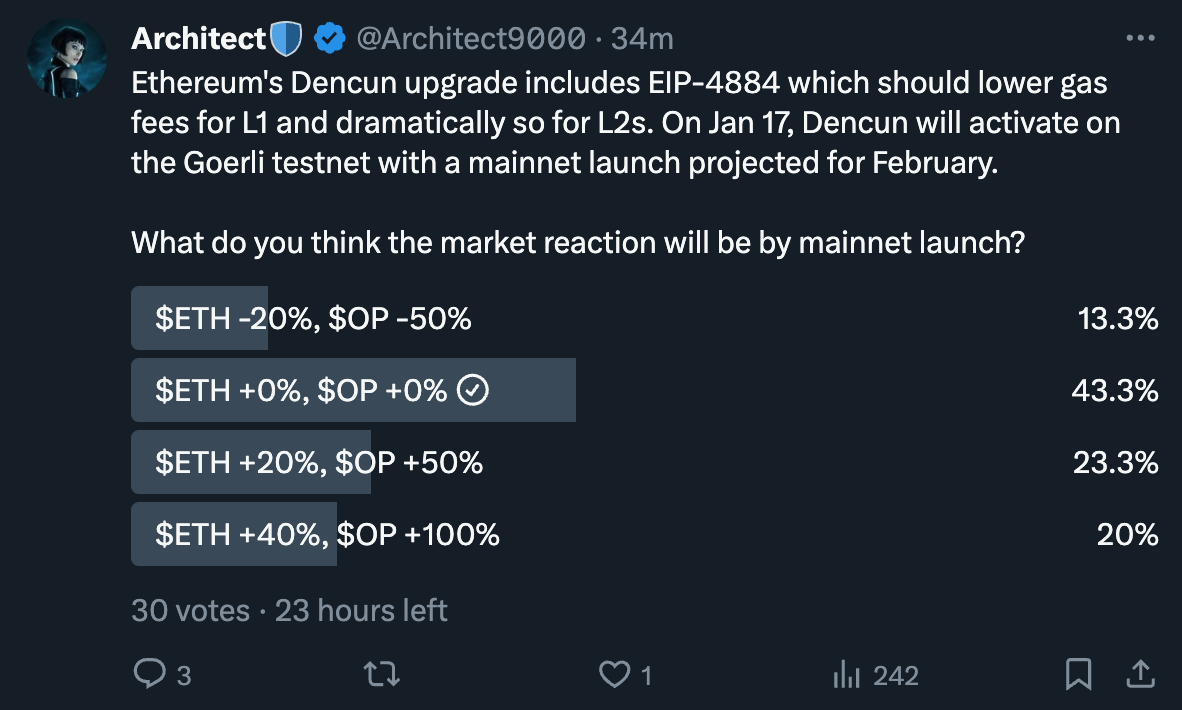The height and width of the screenshot is (710, 1182).
Task: Click the shield emoji beside Architect
Action: [x=287, y=39]
